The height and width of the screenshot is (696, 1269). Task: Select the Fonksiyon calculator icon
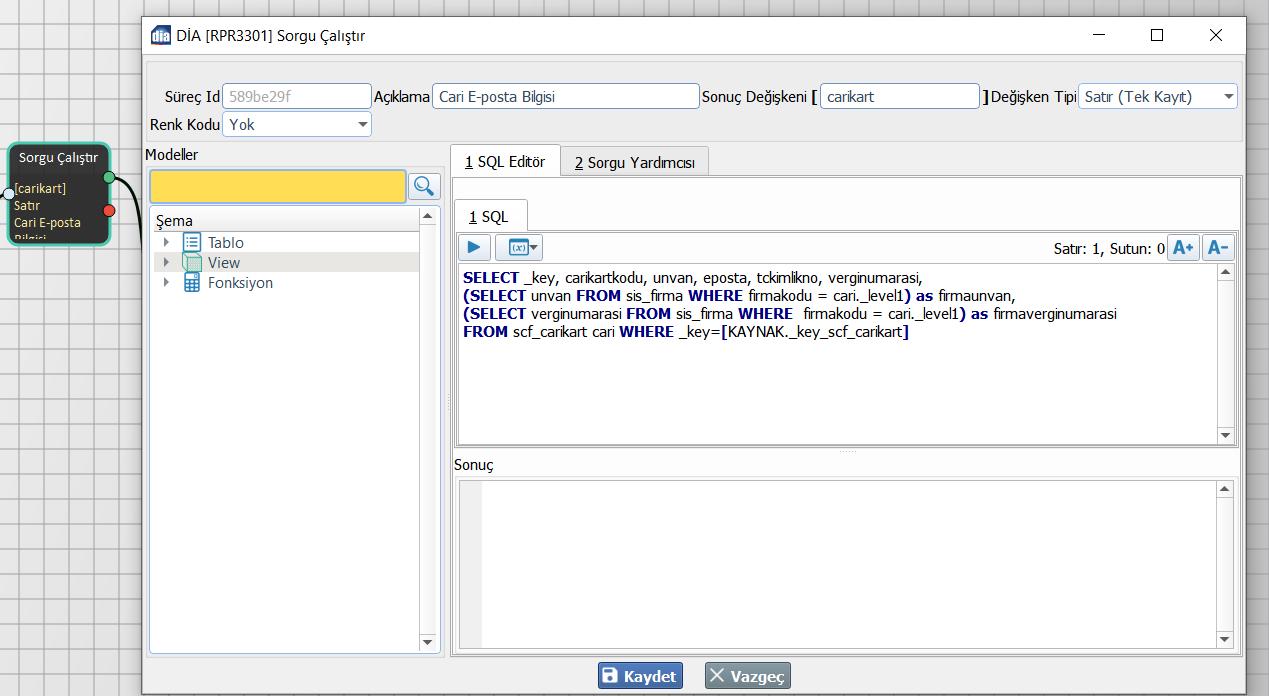(192, 283)
